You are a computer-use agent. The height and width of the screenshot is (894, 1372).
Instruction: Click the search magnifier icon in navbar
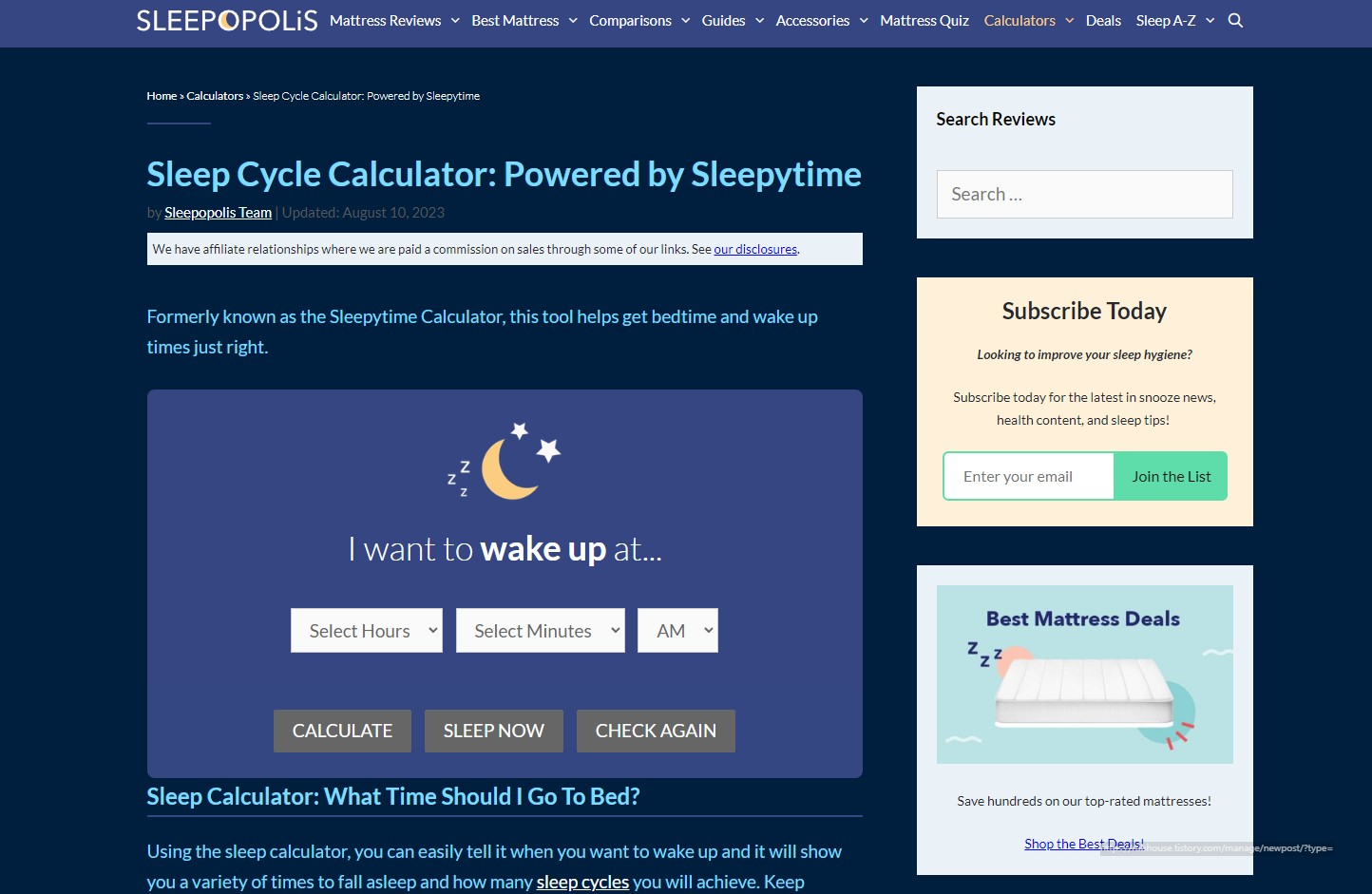pyautogui.click(x=1235, y=20)
